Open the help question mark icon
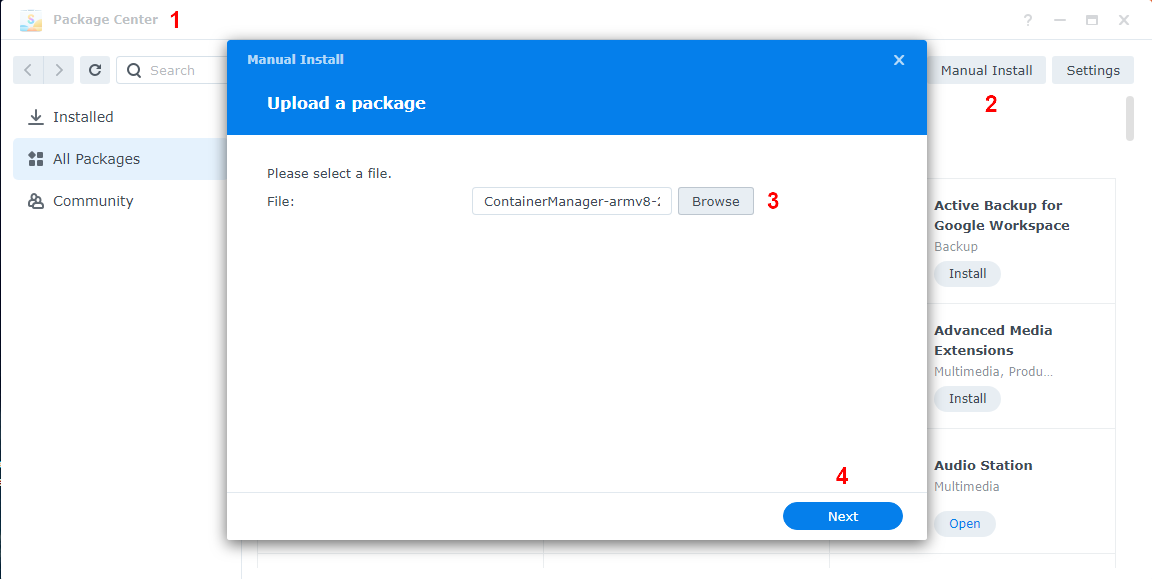Screen dimensions: 1152x579 [1028, 21]
